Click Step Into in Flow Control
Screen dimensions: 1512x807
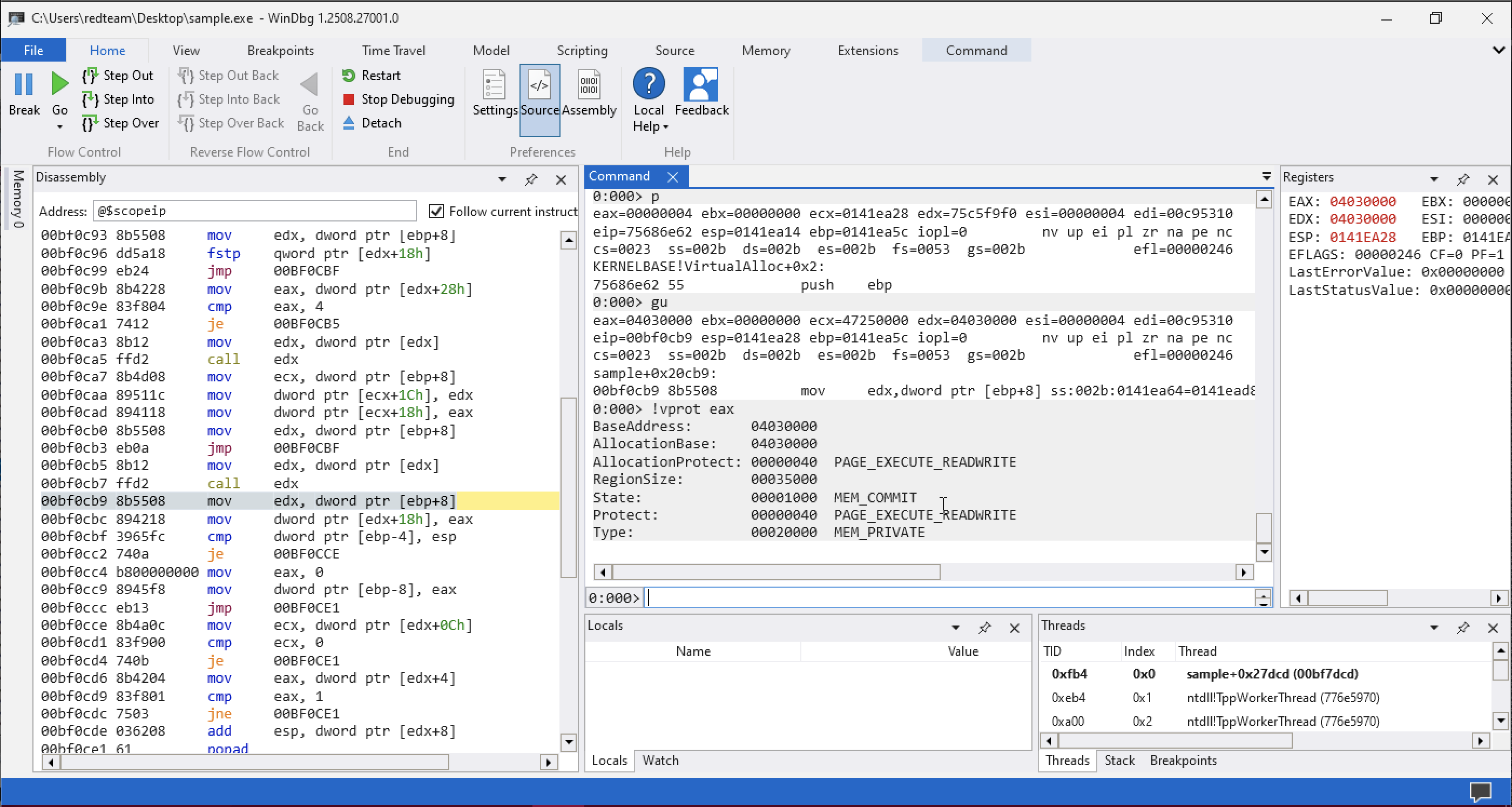[x=119, y=99]
